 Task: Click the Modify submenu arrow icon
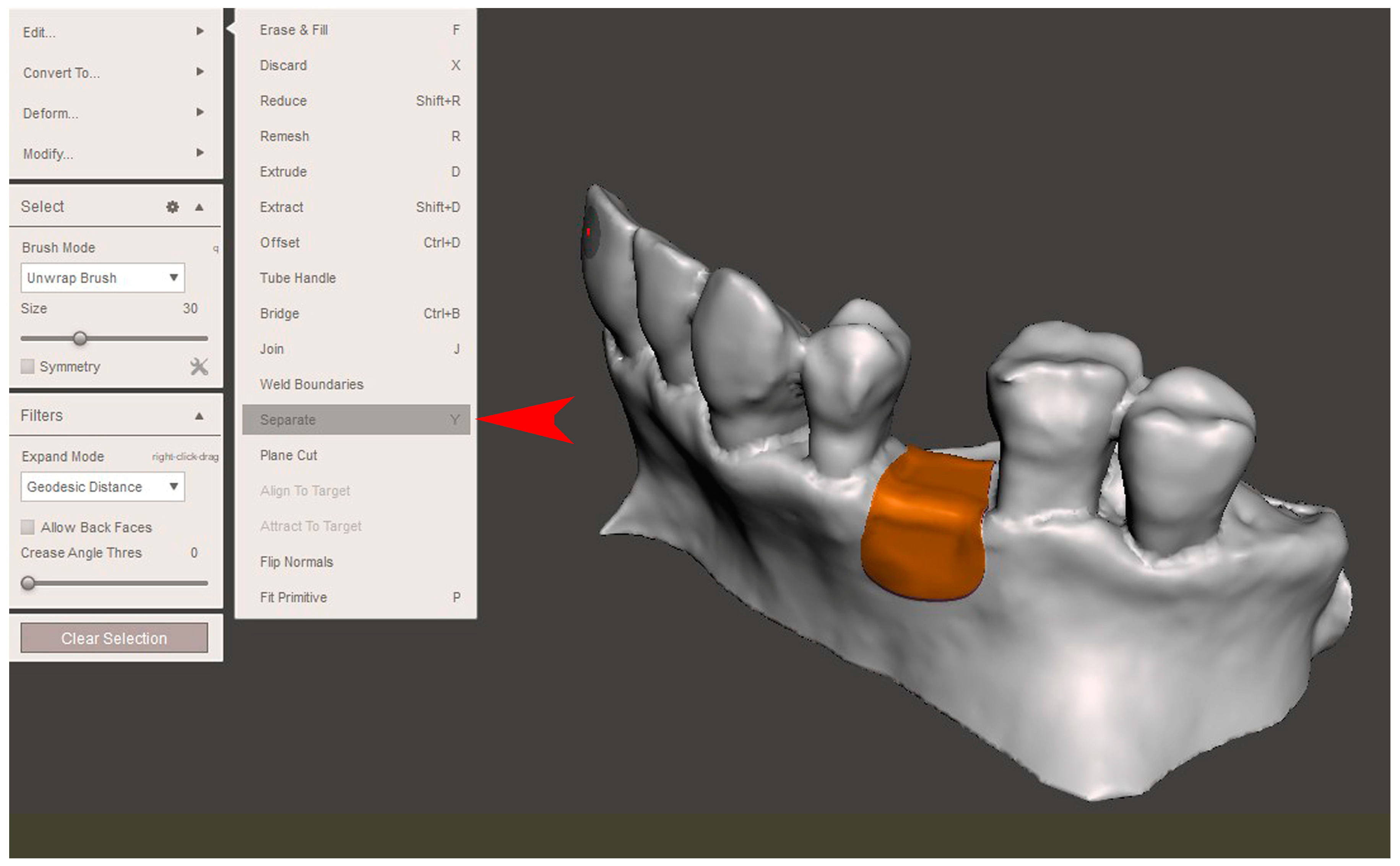(200, 152)
